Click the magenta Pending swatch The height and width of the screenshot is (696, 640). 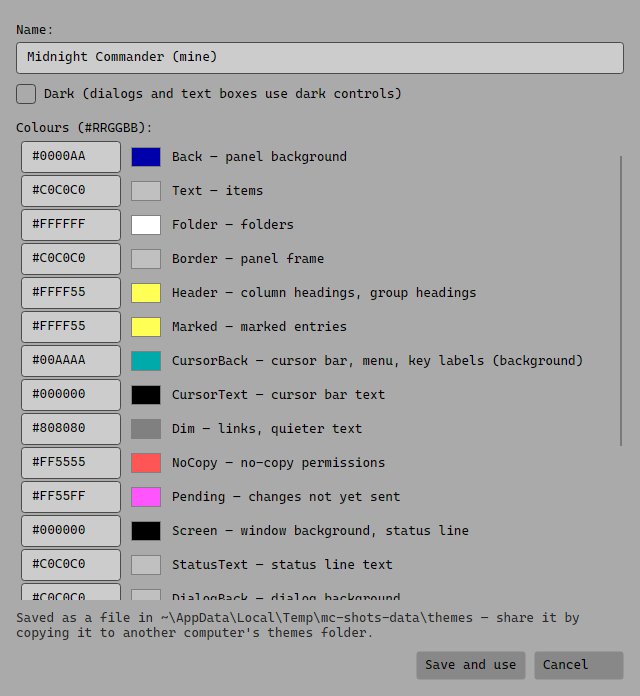146,497
